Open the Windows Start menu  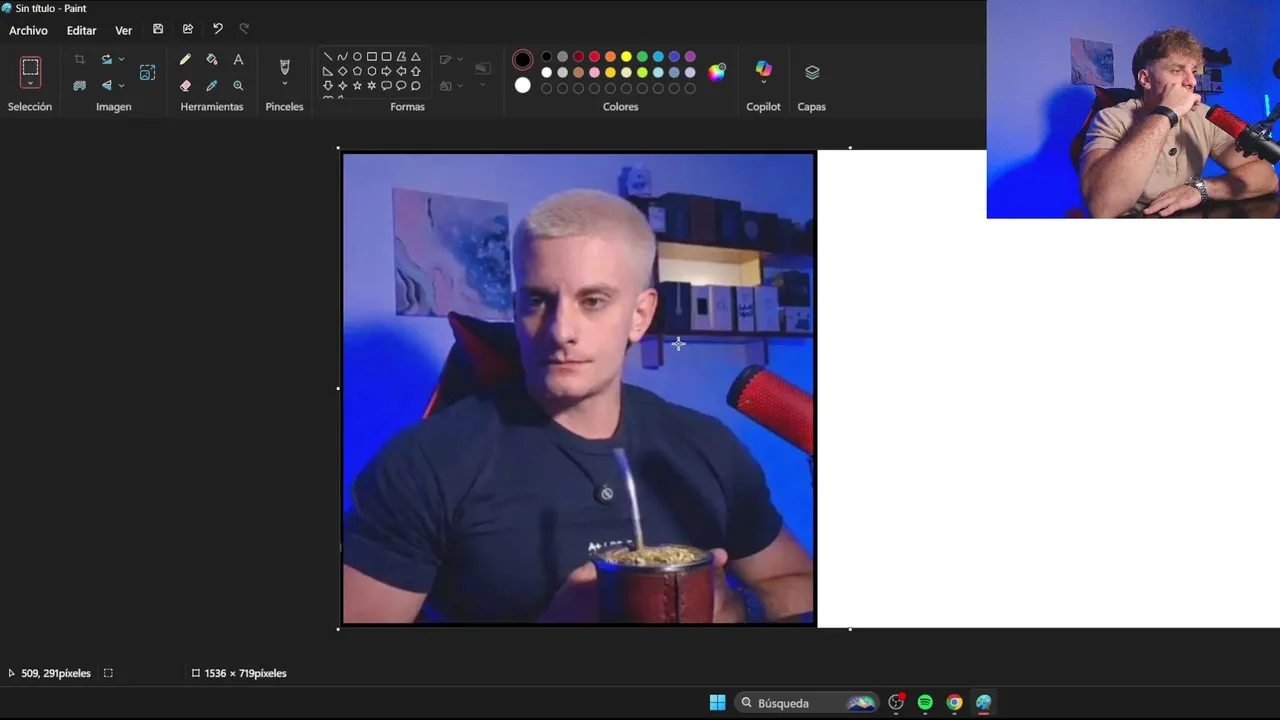(x=717, y=703)
